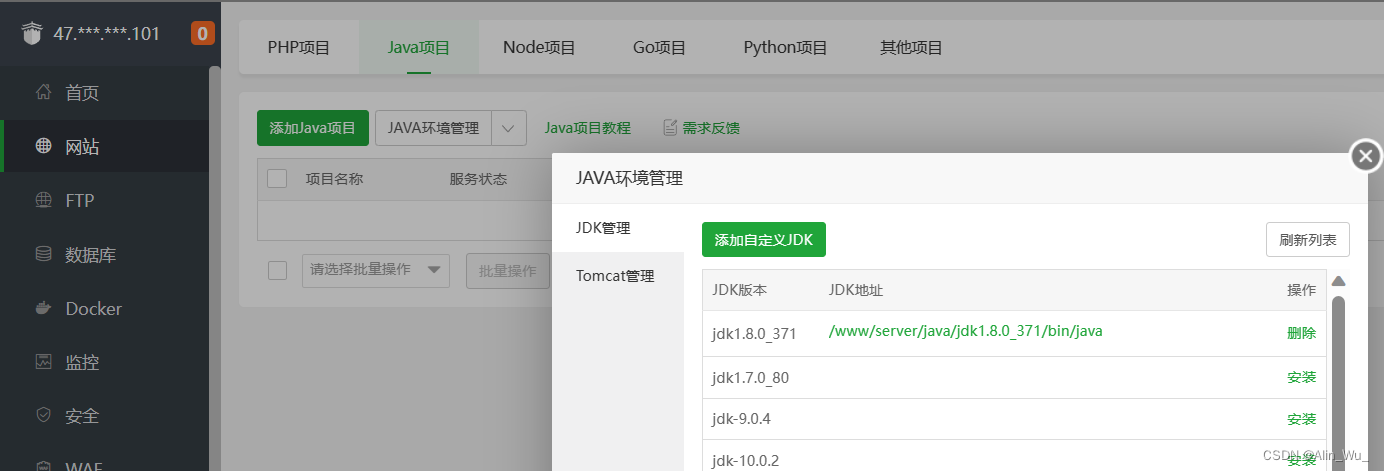
Task: Open the 网站 sidebar menu item
Action: [104, 147]
